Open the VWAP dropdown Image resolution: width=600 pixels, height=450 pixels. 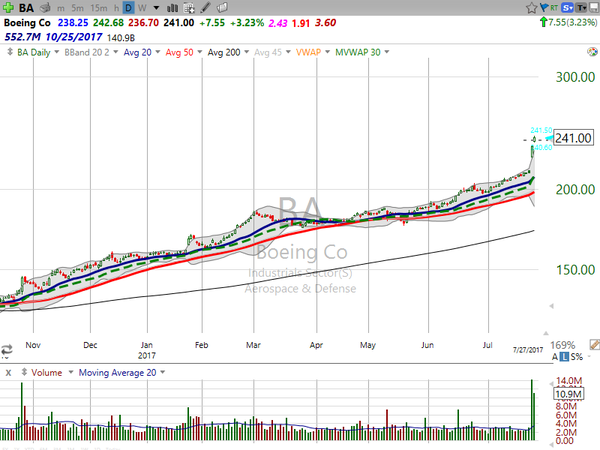tap(327, 52)
